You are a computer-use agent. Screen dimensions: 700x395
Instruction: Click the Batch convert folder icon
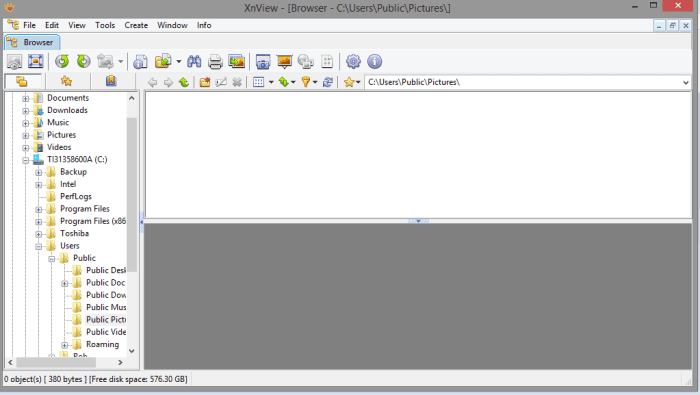163,61
